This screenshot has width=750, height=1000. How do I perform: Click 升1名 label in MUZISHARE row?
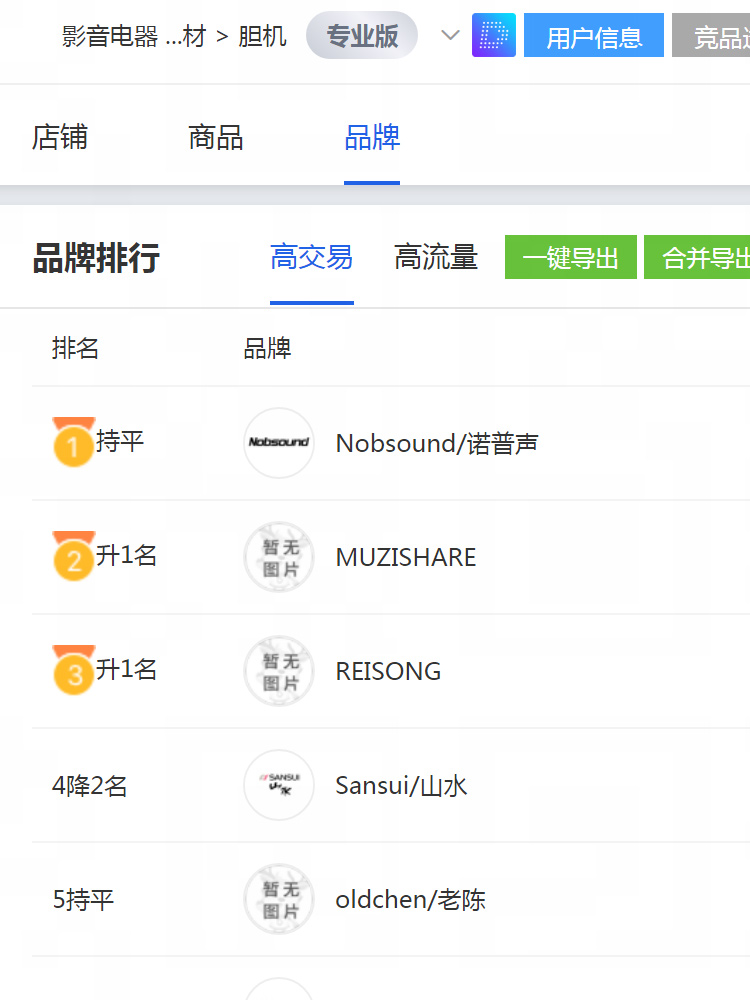[126, 555]
